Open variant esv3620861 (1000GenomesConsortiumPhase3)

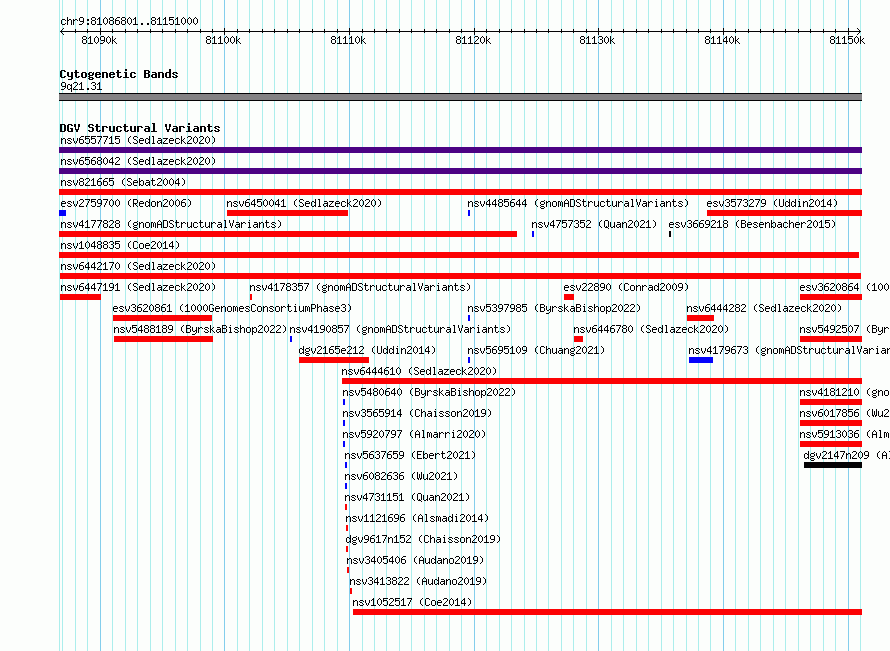tap(232, 308)
